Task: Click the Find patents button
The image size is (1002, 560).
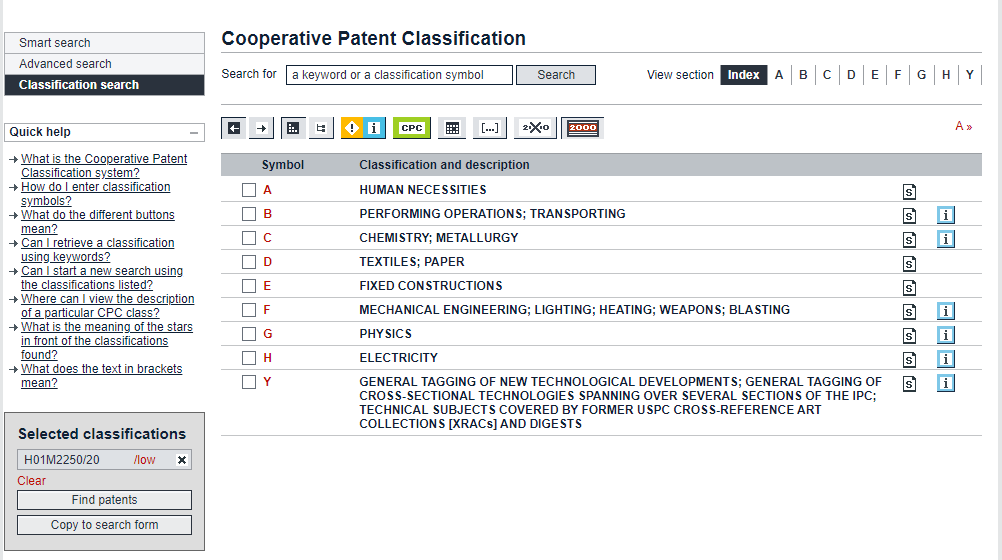Action: (105, 500)
